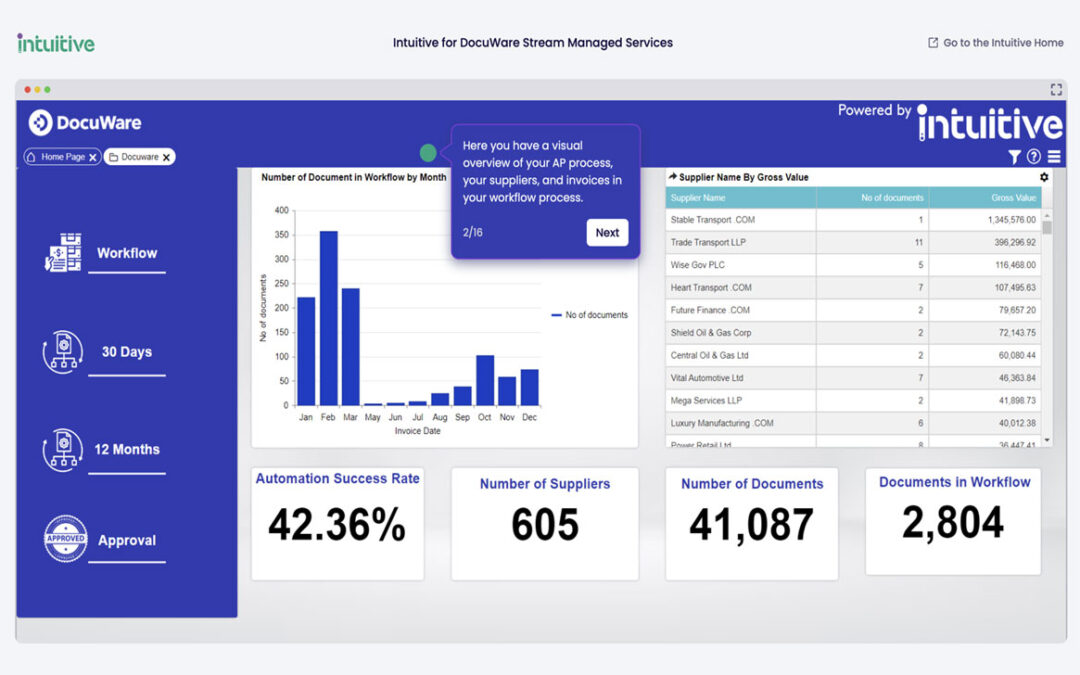Image resolution: width=1080 pixels, height=675 pixels.
Task: Click the Workflow invoice icon in sidebar
Action: 63,253
